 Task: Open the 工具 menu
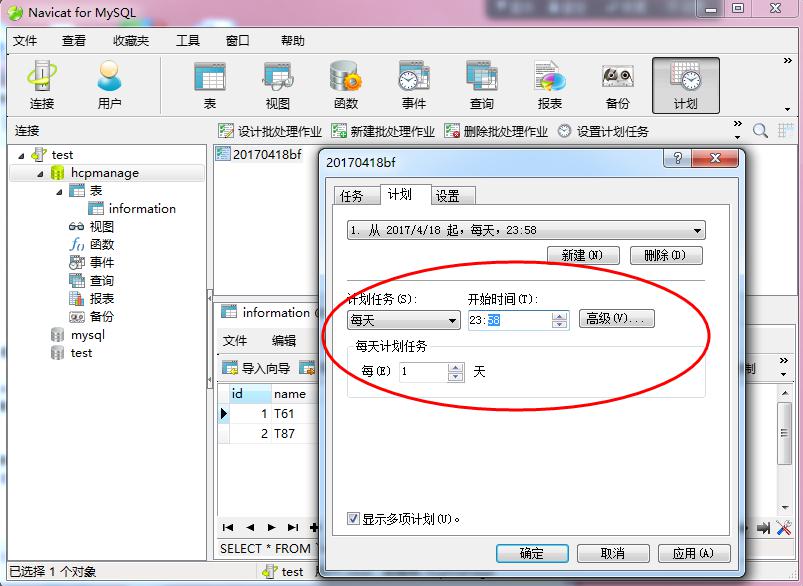pyautogui.click(x=187, y=40)
